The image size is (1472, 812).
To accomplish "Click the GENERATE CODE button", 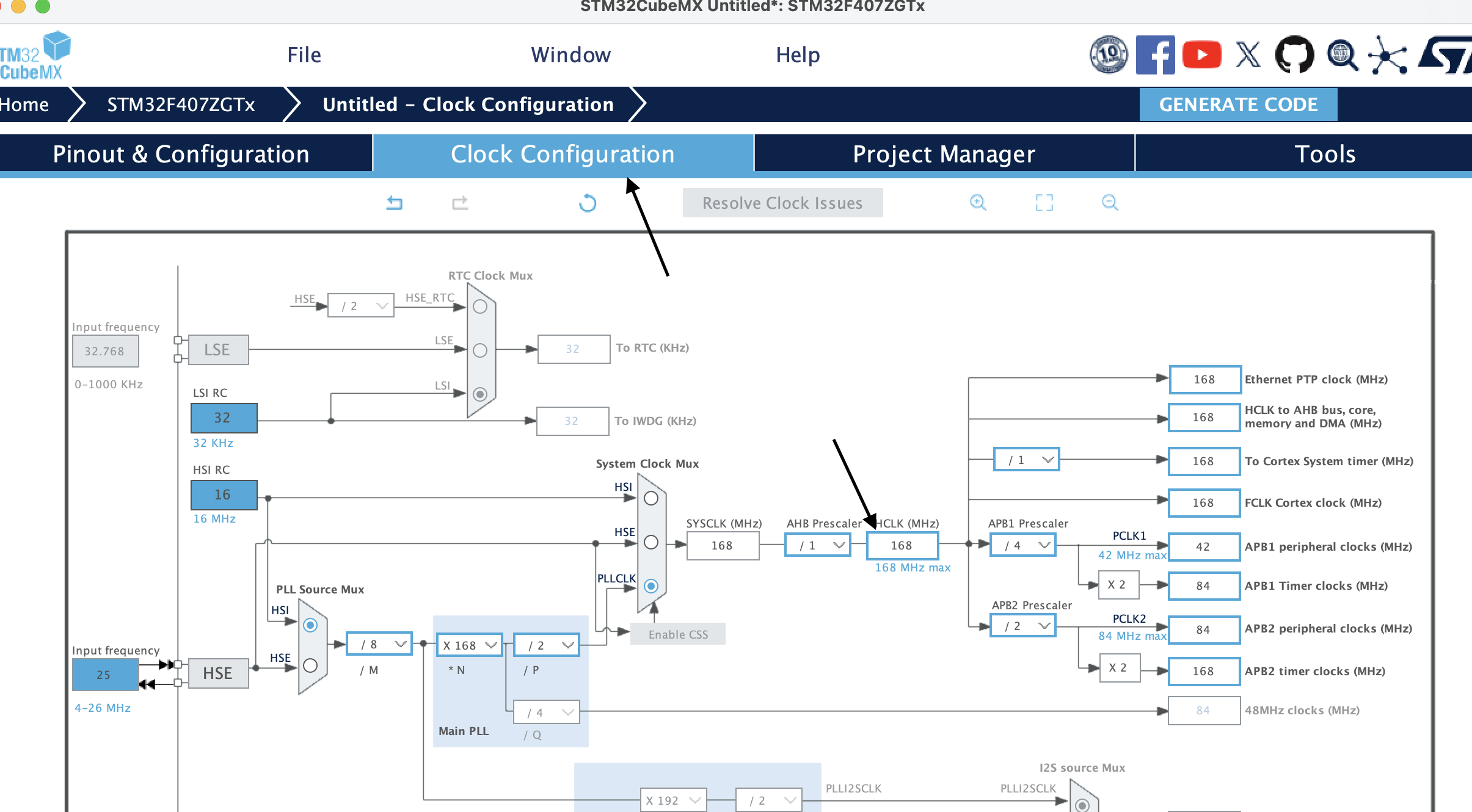I will 1238,104.
